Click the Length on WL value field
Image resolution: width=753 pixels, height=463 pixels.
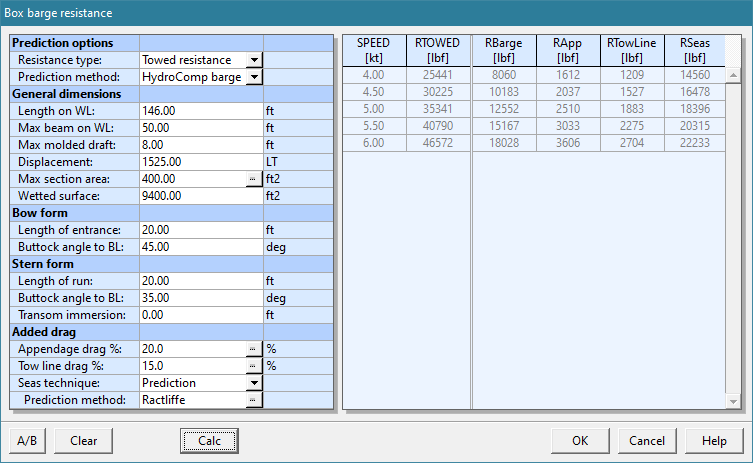[200, 111]
